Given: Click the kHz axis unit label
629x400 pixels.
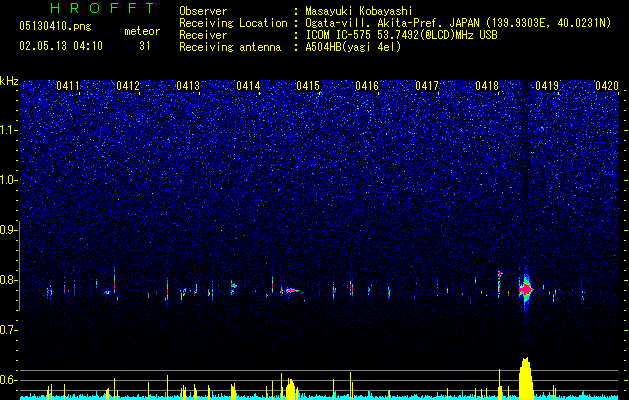Looking at the screenshot, I should (x=9, y=81).
